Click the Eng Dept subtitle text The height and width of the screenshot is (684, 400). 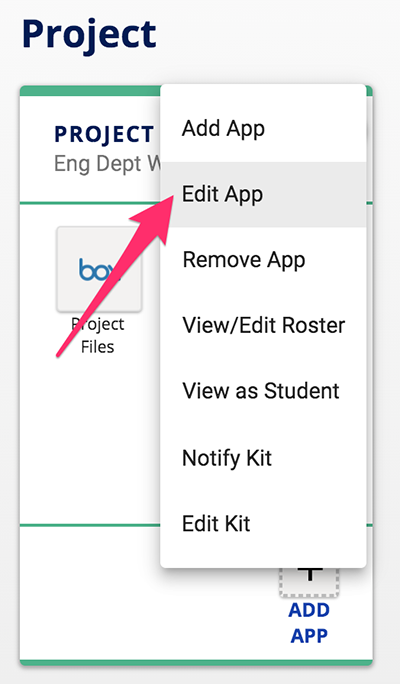pyautogui.click(x=107, y=164)
